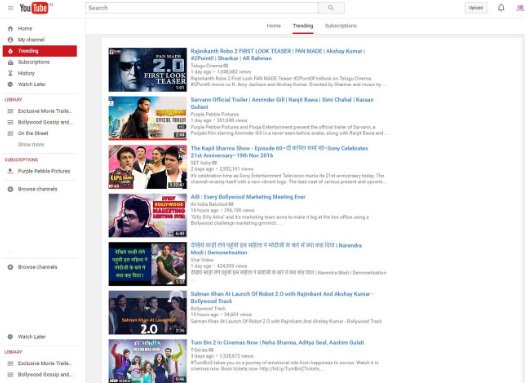Click Exclusive Movie Trailers playlist icon under Show more
Viewport: 525px width, 383px height.
(x=10, y=363)
